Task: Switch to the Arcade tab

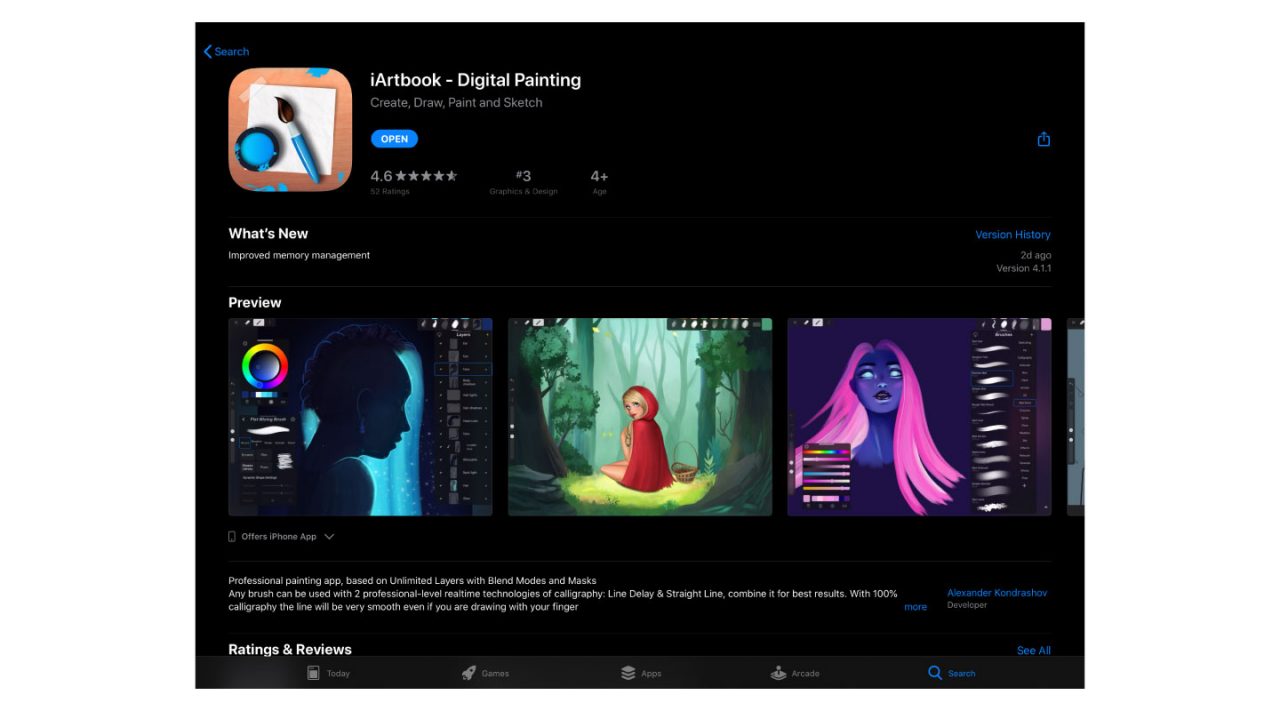Action: tap(795, 673)
